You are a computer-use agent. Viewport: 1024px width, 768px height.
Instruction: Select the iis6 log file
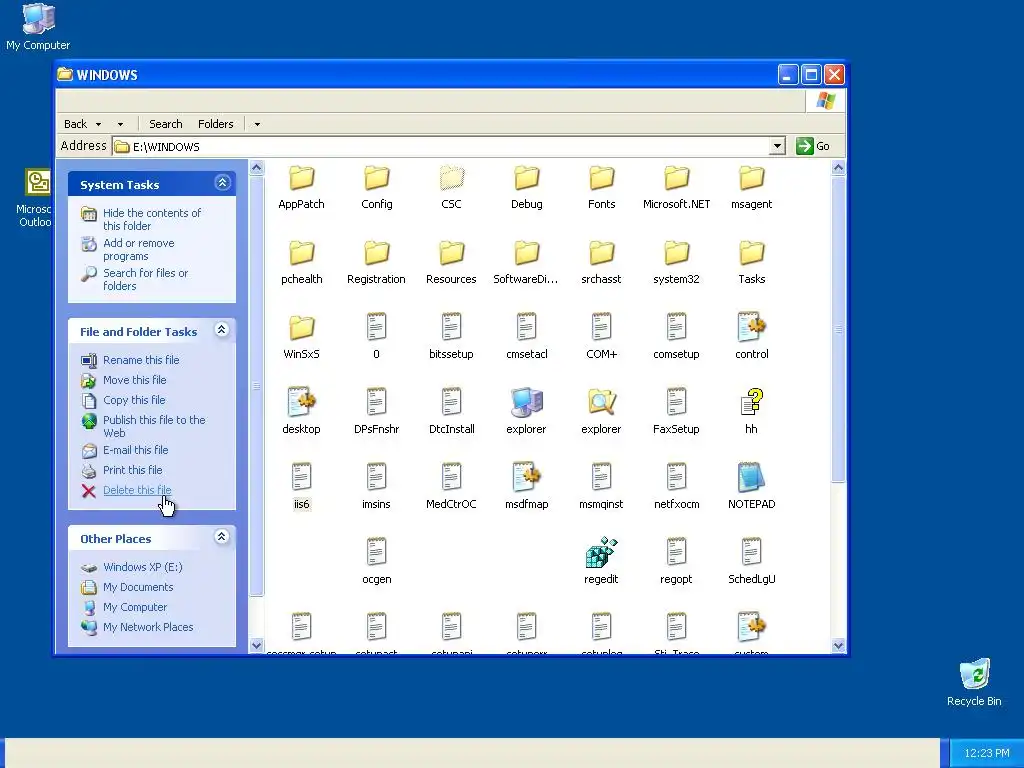[x=301, y=487]
